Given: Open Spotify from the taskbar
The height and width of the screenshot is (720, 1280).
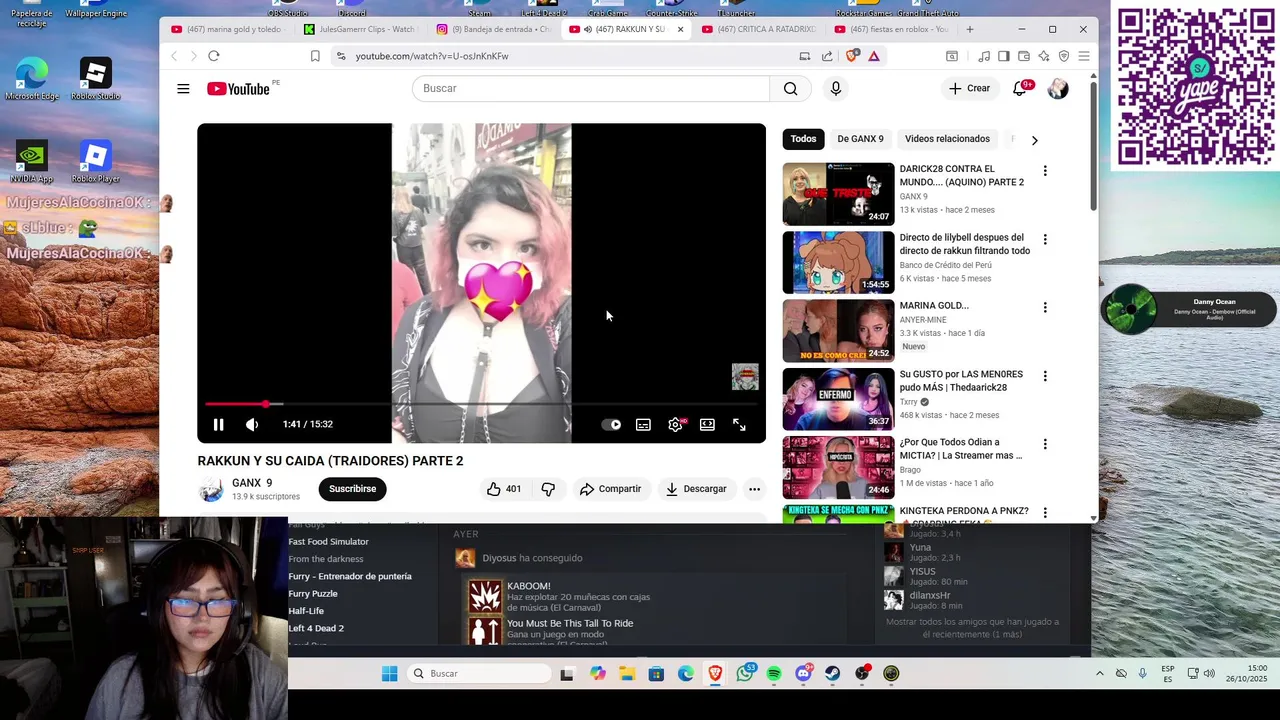Looking at the screenshot, I should (x=774, y=674).
